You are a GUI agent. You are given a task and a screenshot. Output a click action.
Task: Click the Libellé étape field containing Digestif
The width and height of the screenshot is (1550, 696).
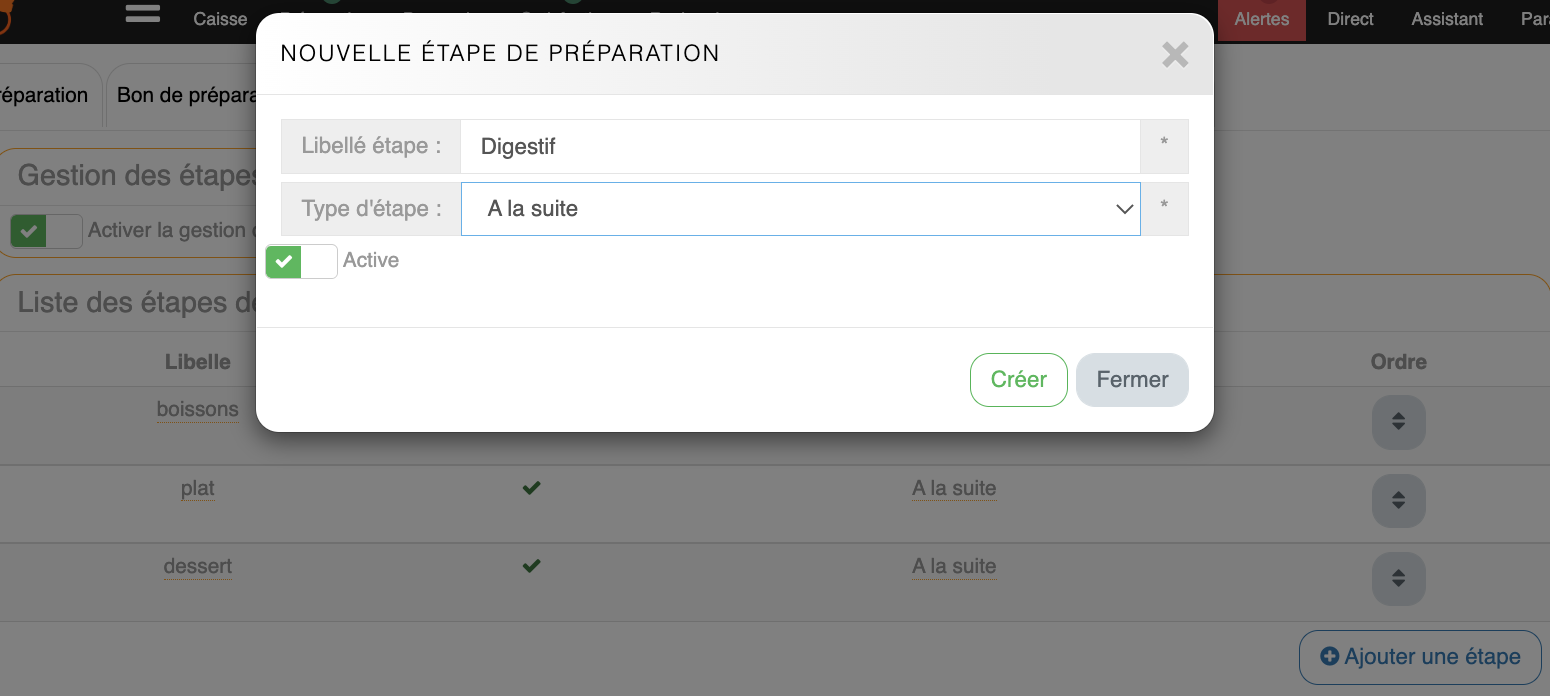click(x=800, y=147)
